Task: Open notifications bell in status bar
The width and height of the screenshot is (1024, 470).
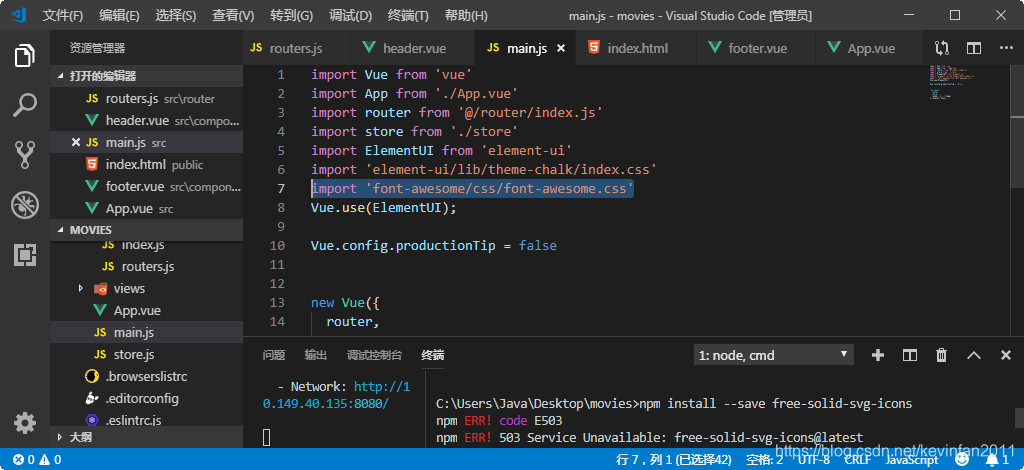Action: (x=996, y=460)
